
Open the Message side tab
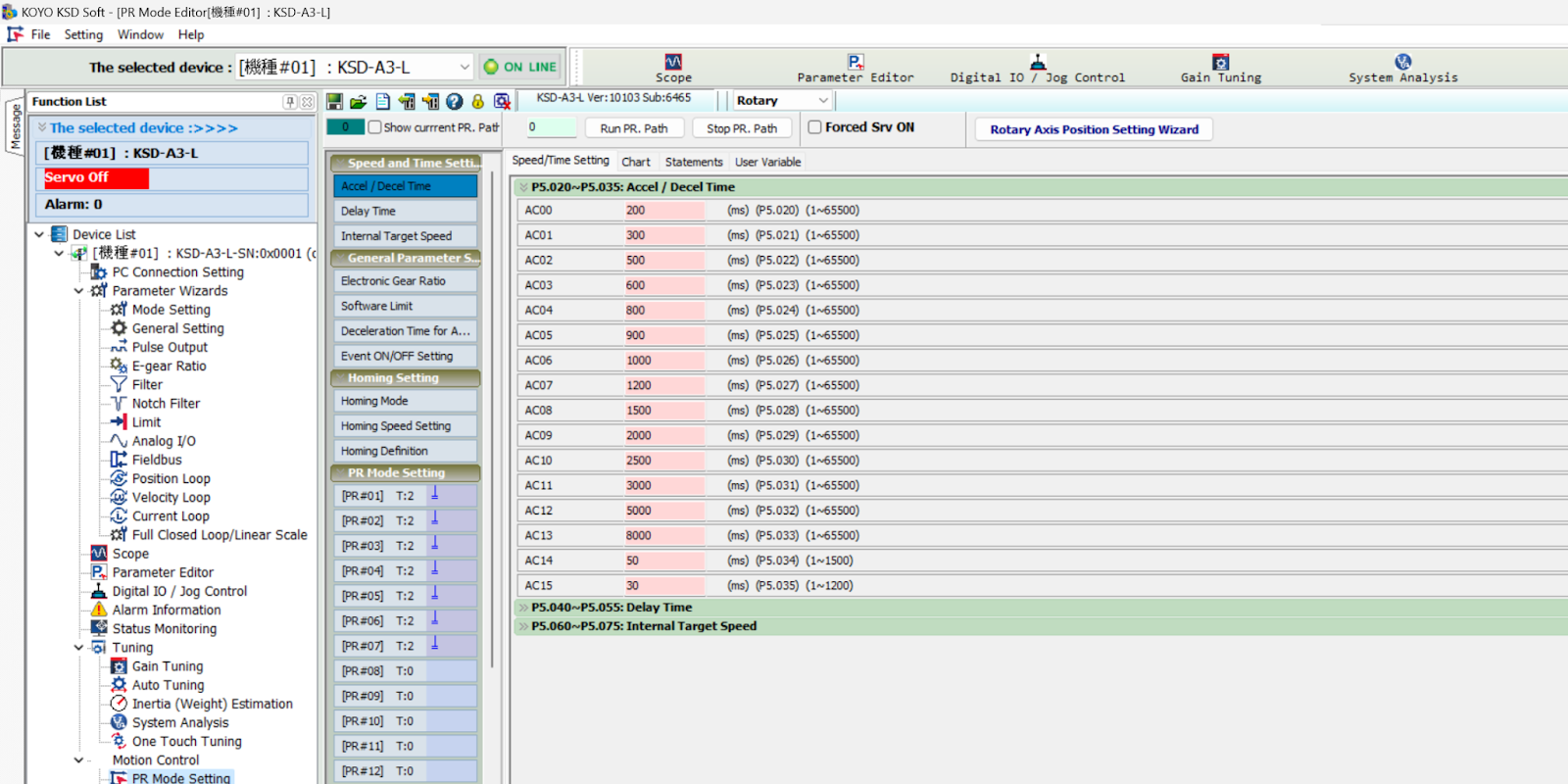point(15,127)
